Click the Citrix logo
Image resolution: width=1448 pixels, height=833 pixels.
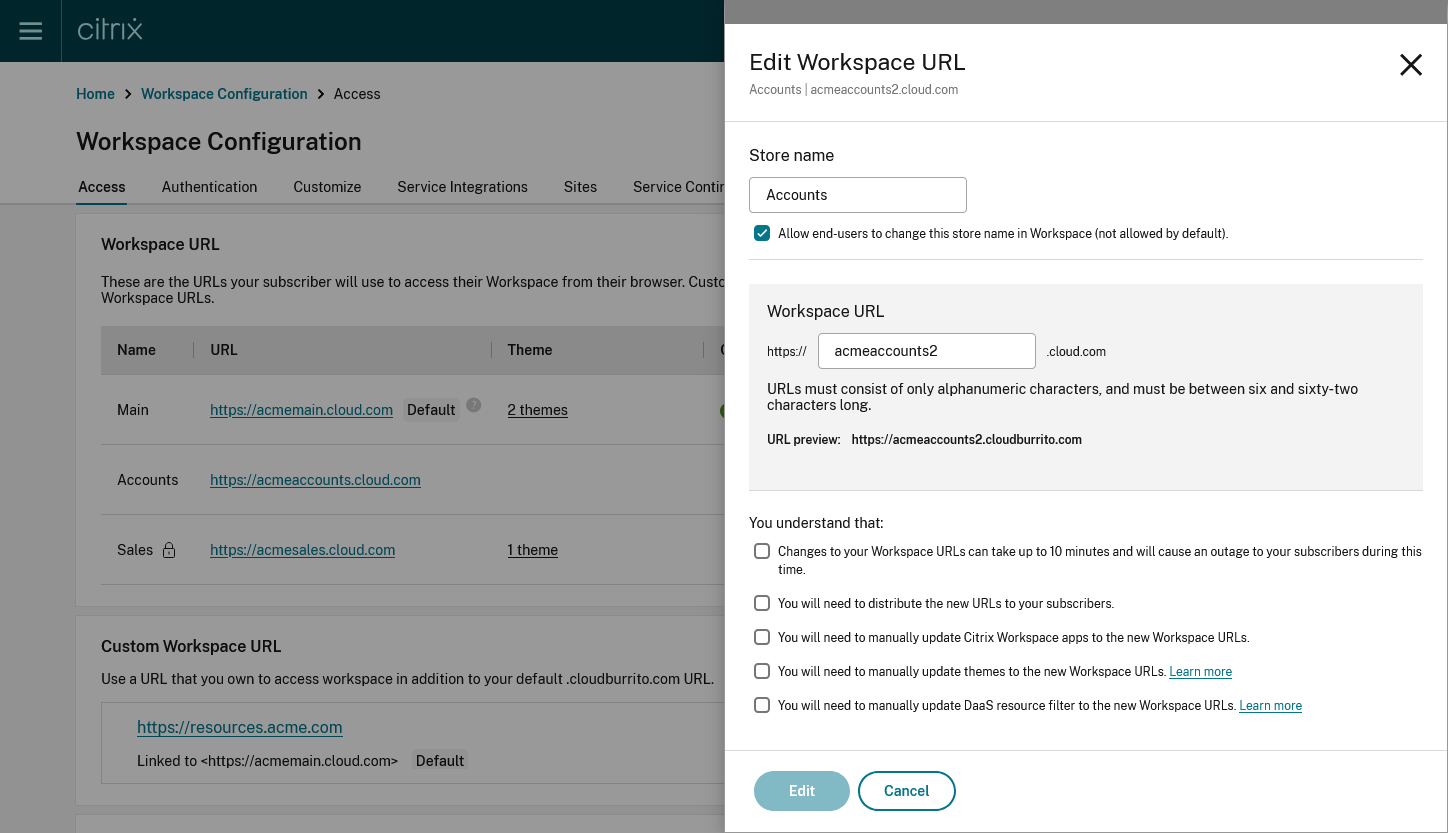[108, 30]
